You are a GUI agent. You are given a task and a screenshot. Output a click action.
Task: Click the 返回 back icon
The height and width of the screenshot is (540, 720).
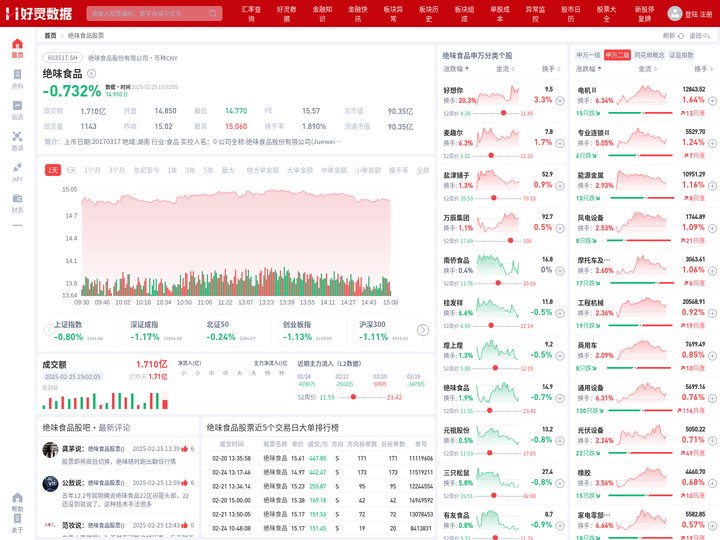(x=707, y=35)
